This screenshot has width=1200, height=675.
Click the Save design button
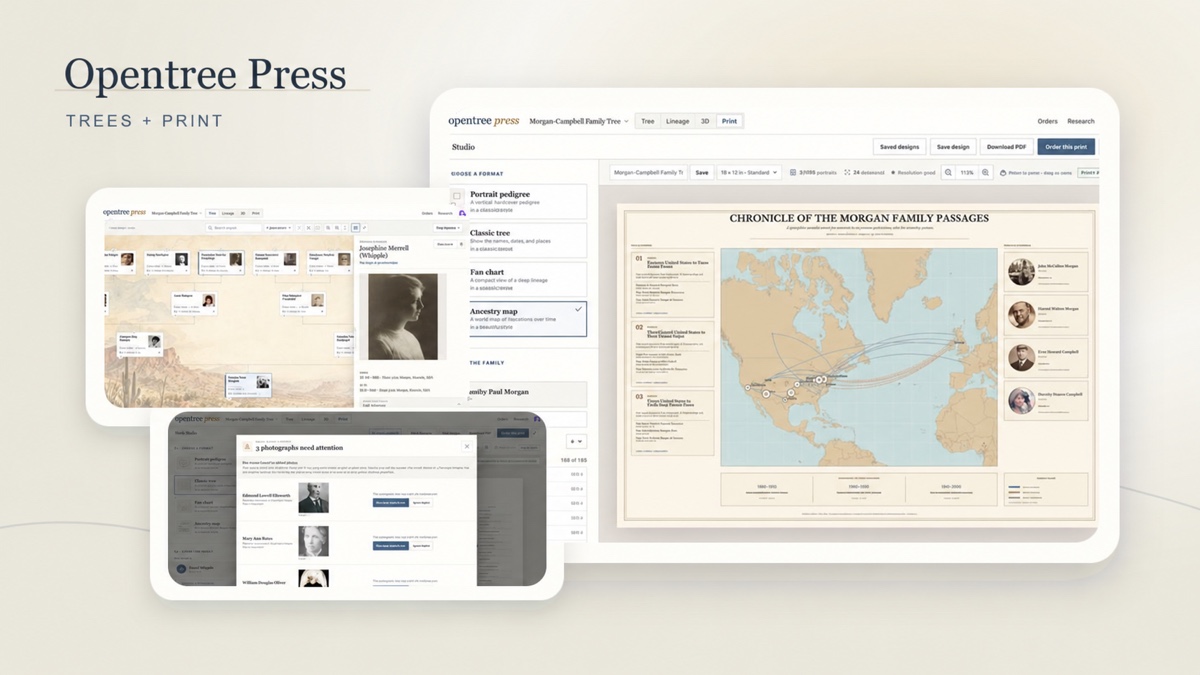[x=953, y=147]
